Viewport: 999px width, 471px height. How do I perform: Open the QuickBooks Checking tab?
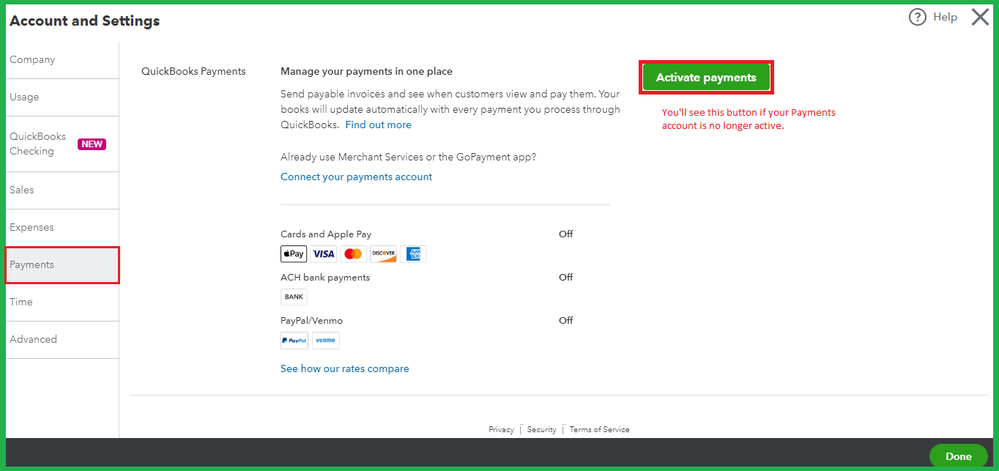tap(37, 143)
